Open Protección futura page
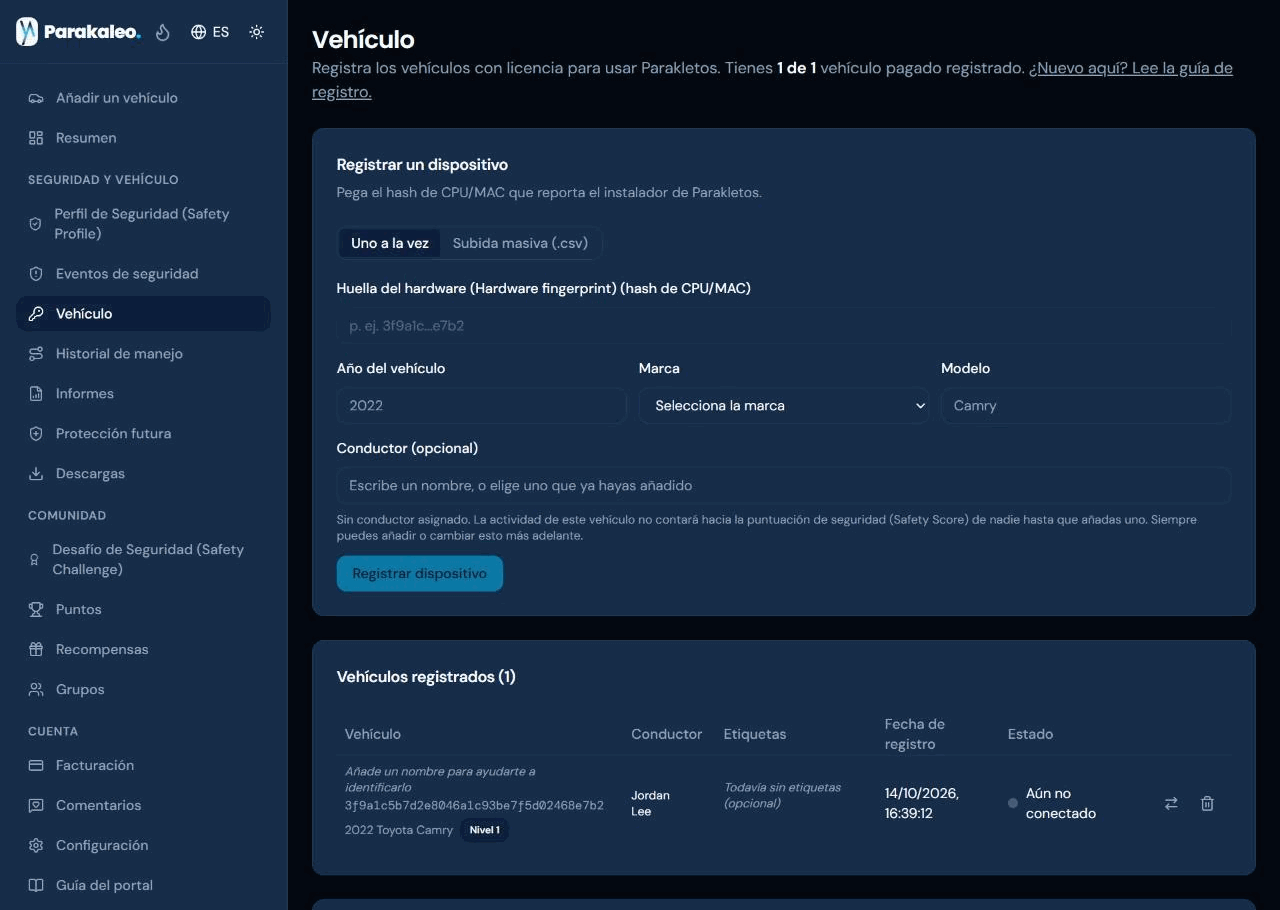This screenshot has width=1280, height=910. click(x=143, y=434)
